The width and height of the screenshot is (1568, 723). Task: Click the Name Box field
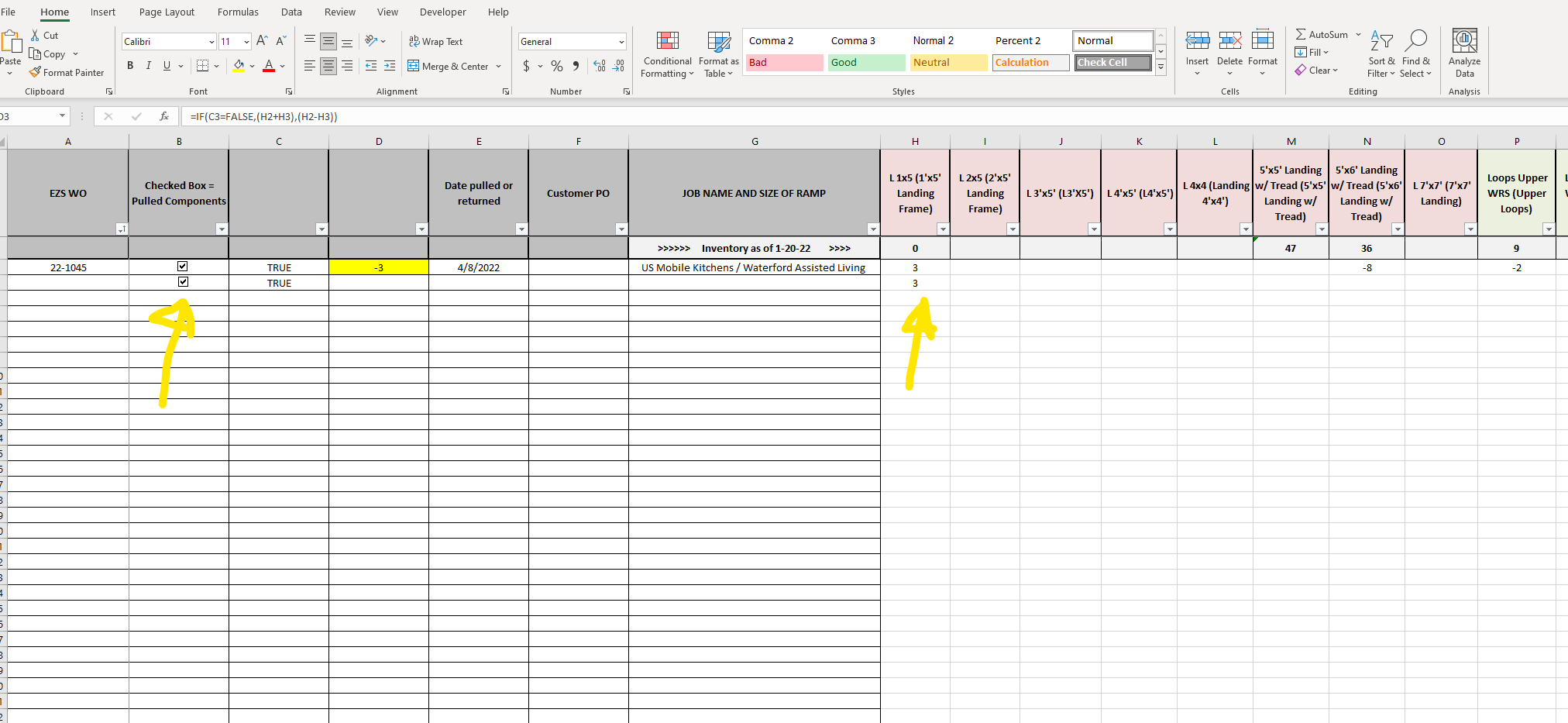[x=28, y=116]
